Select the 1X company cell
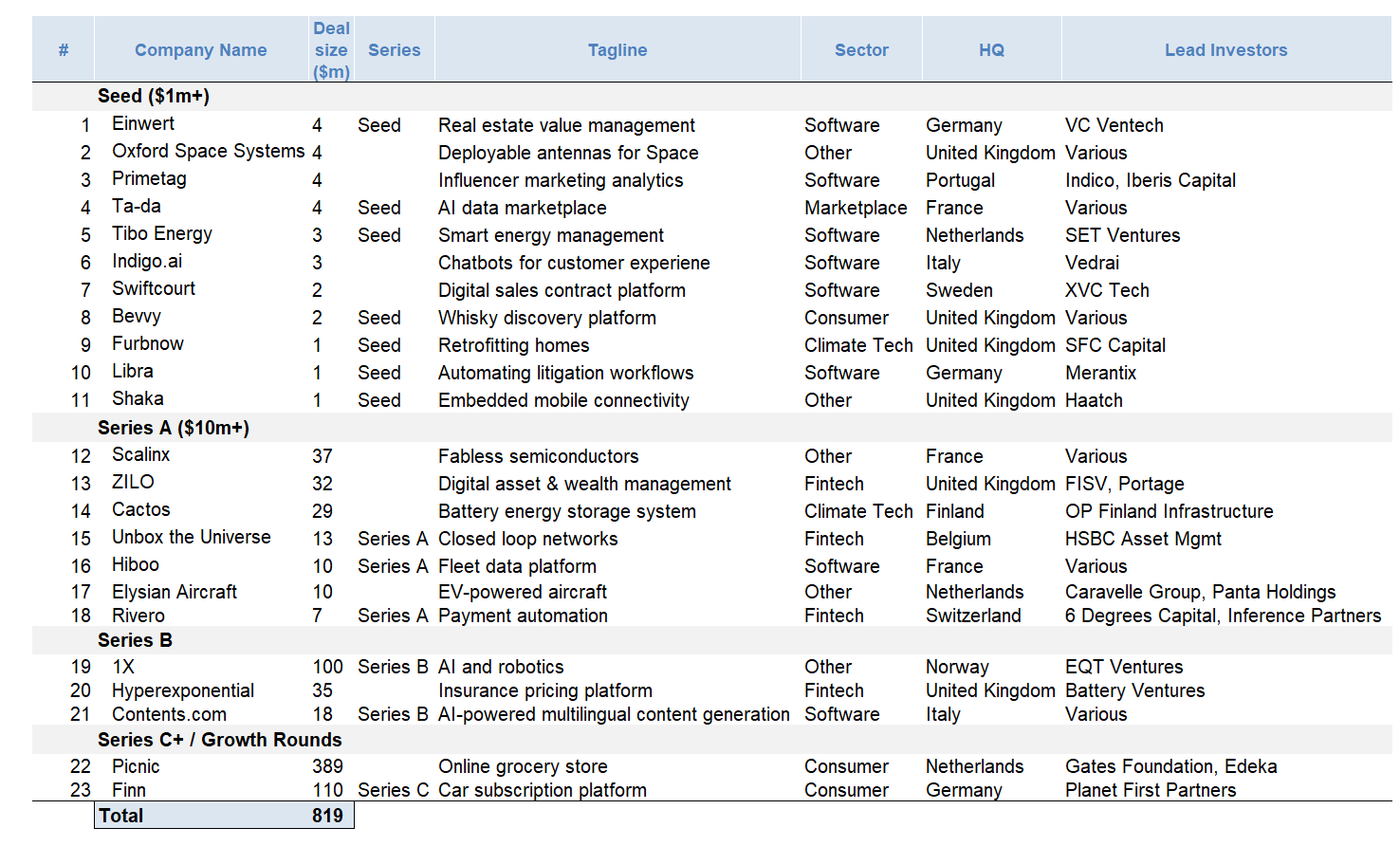Screen dimensions: 1400x846 [x=123, y=667]
